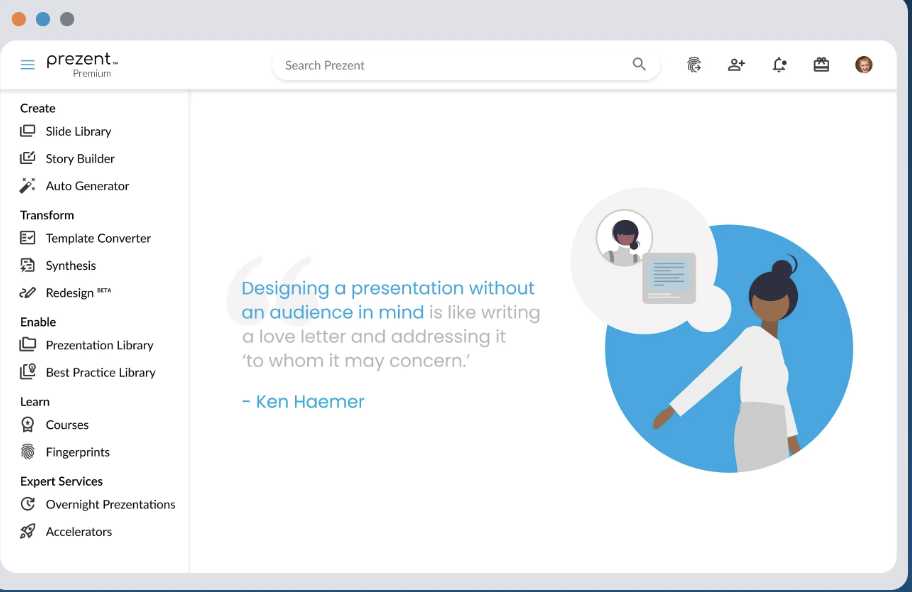
Task: Click the Learn section heading
Action: point(35,402)
